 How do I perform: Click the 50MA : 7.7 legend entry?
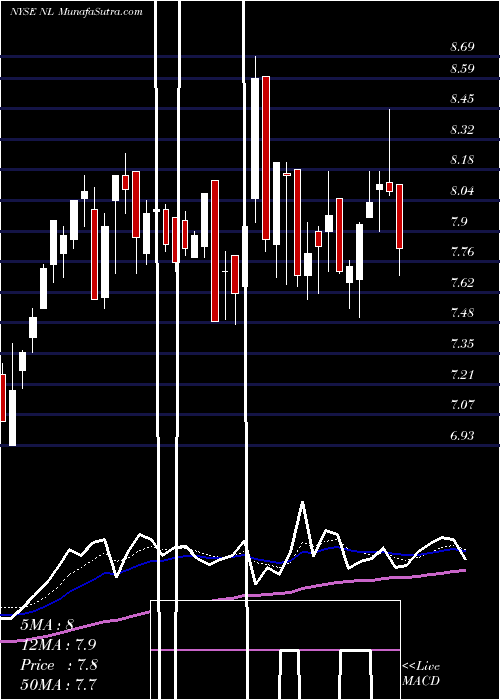pyautogui.click(x=58, y=684)
